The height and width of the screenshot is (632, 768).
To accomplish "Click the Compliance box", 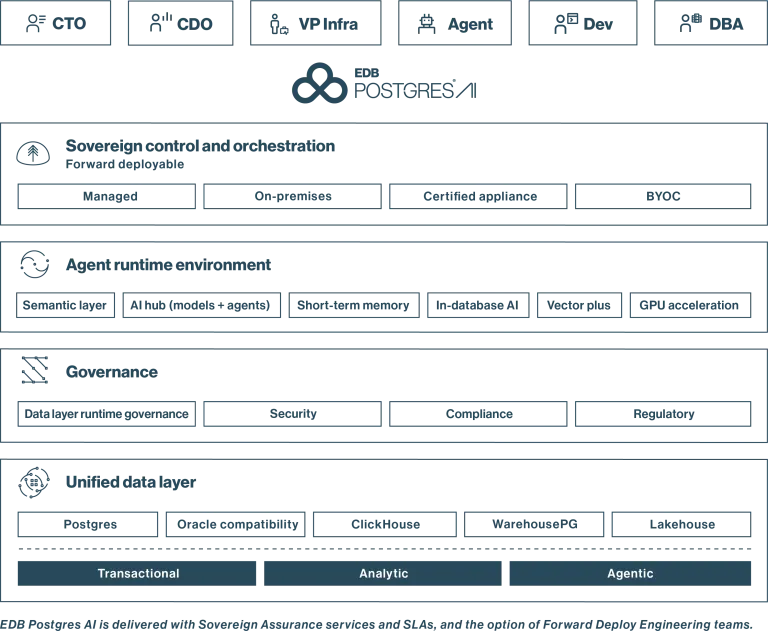I will tap(478, 414).
